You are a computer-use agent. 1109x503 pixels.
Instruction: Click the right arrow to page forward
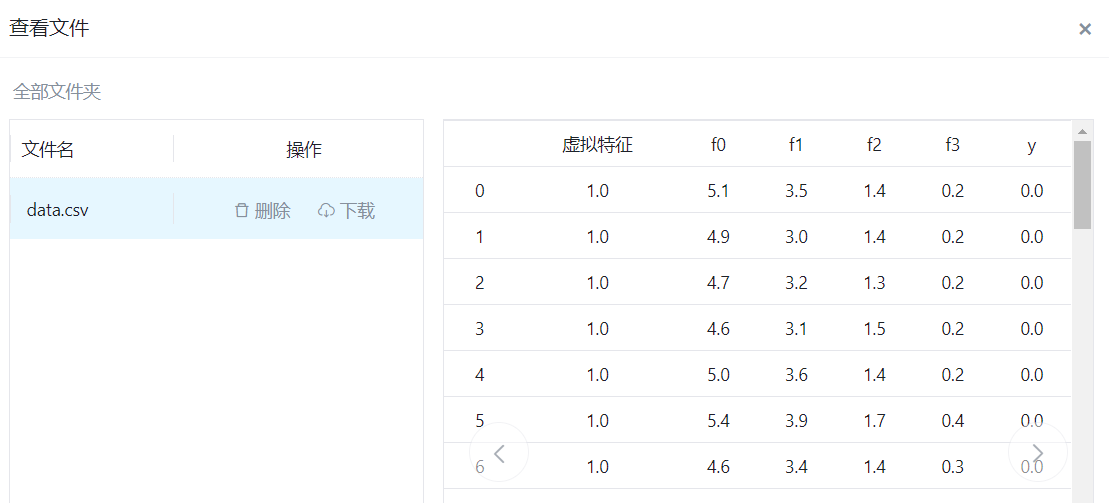1038,453
